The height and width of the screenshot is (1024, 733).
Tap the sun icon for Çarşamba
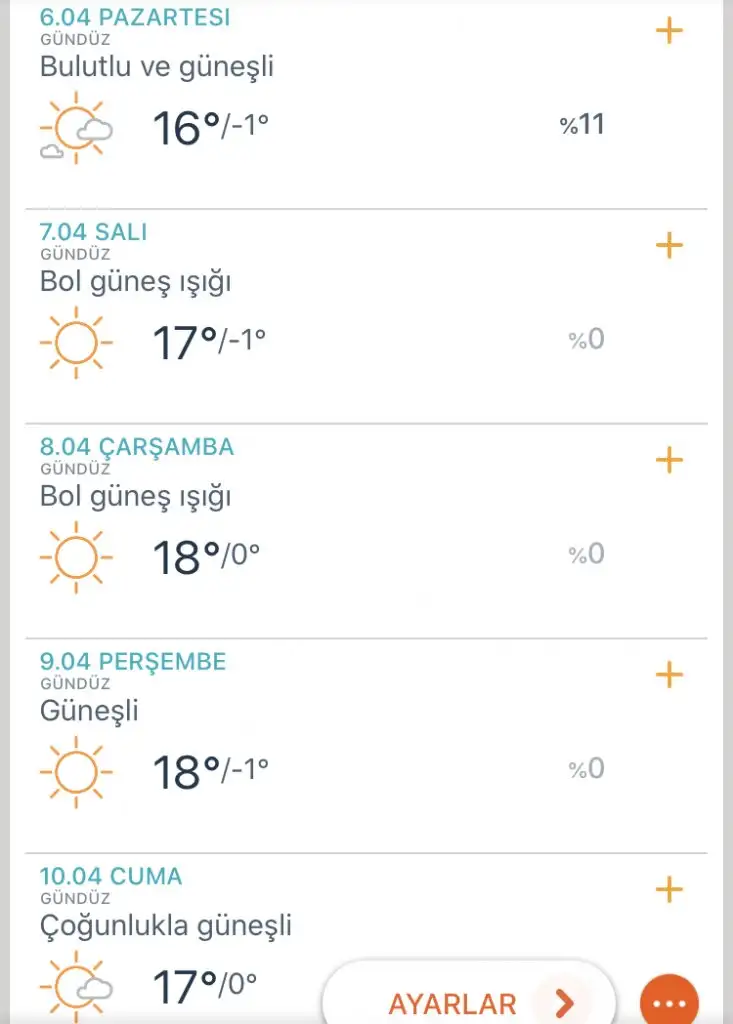click(x=76, y=557)
